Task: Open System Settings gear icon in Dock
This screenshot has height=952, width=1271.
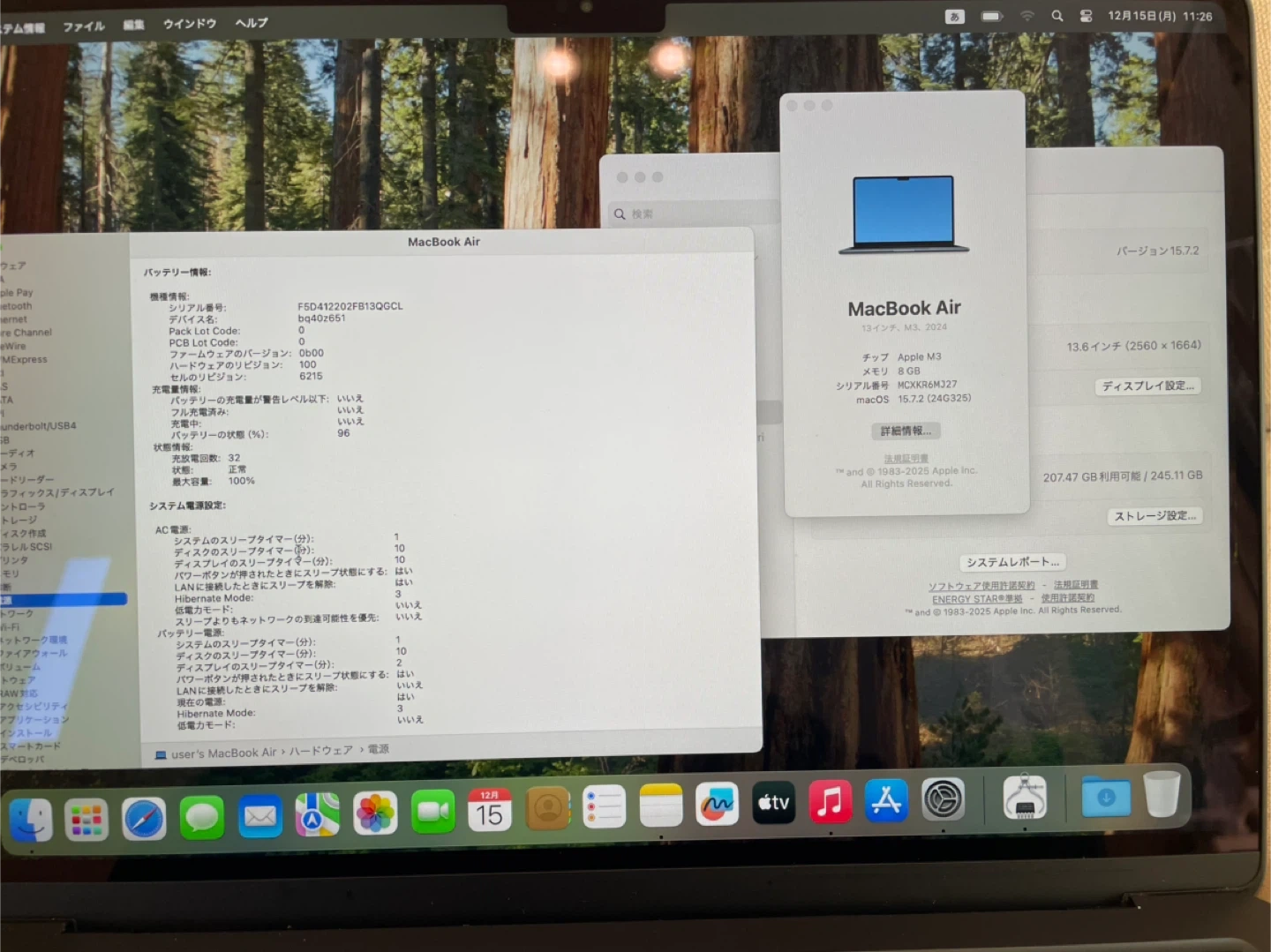Action: (943, 800)
